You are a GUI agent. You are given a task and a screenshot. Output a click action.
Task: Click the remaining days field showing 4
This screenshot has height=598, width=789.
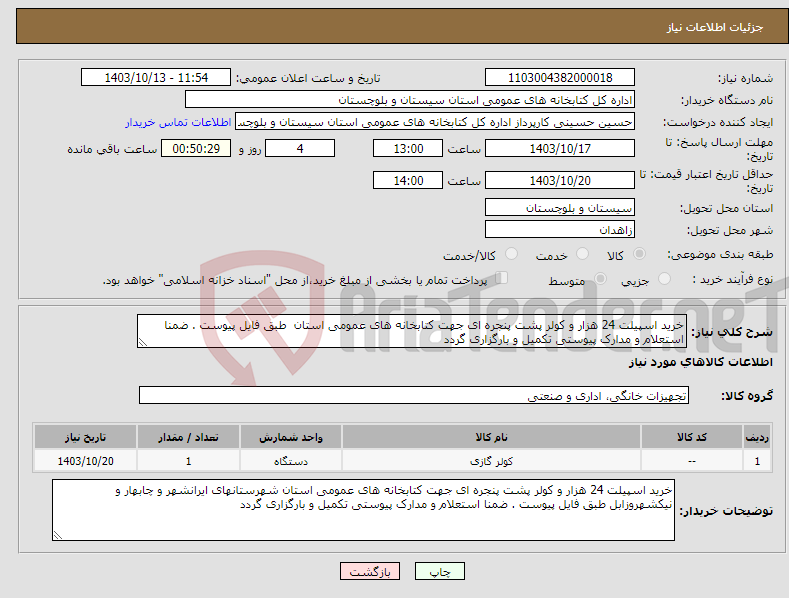pyautogui.click(x=300, y=148)
